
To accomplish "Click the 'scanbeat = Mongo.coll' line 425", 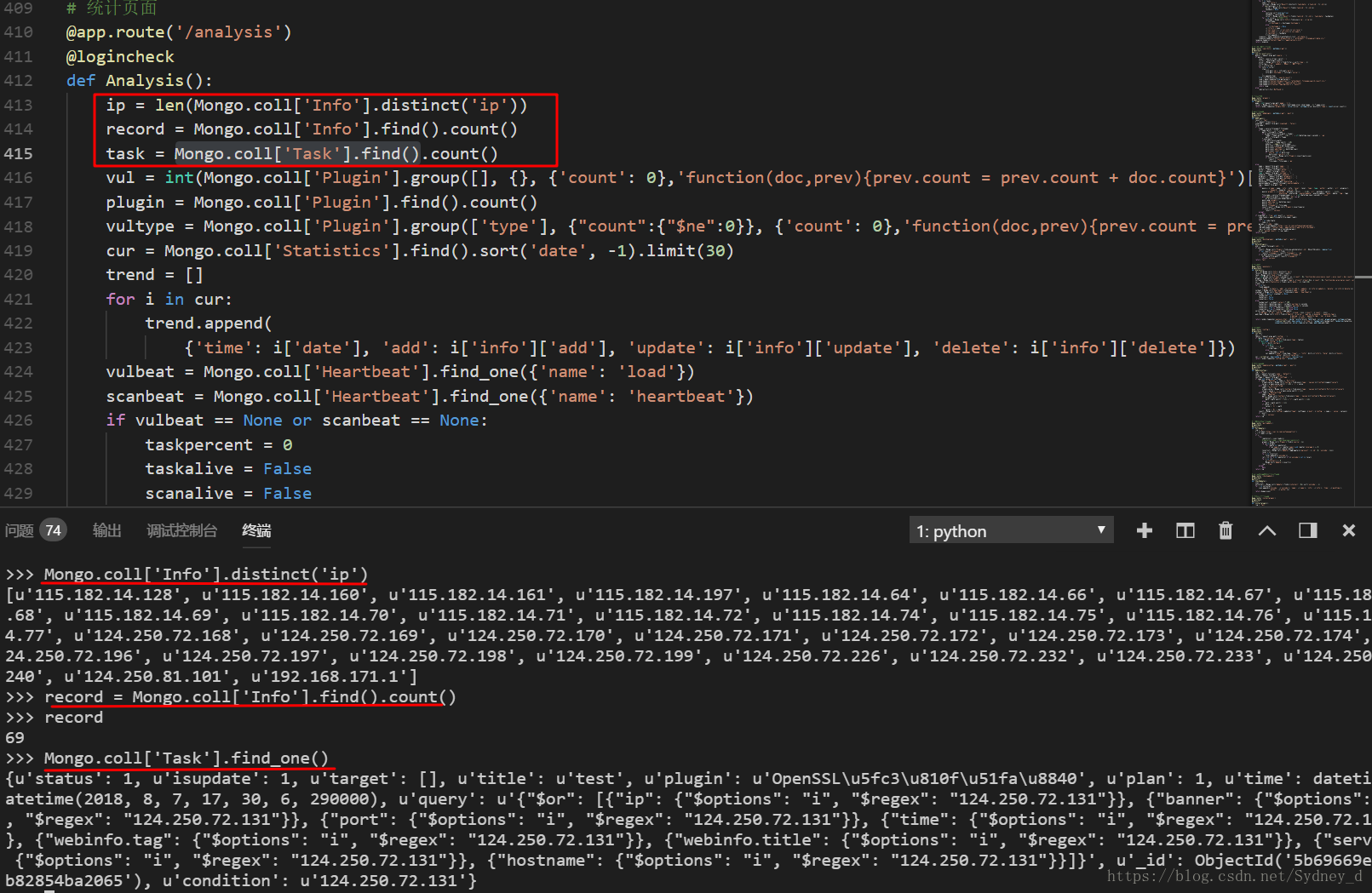I will pos(429,396).
